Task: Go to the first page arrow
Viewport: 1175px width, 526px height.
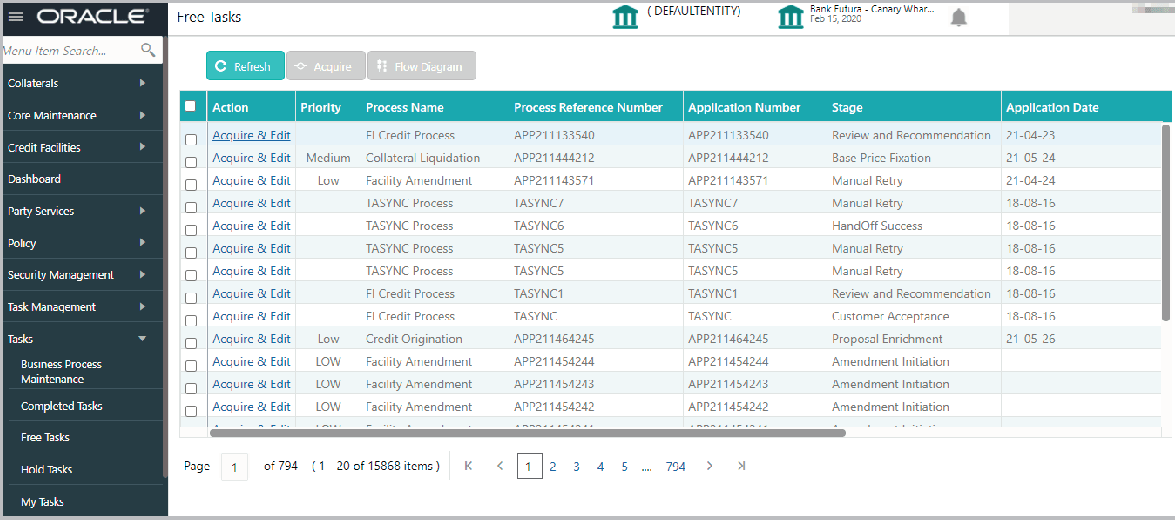Action: [468, 466]
